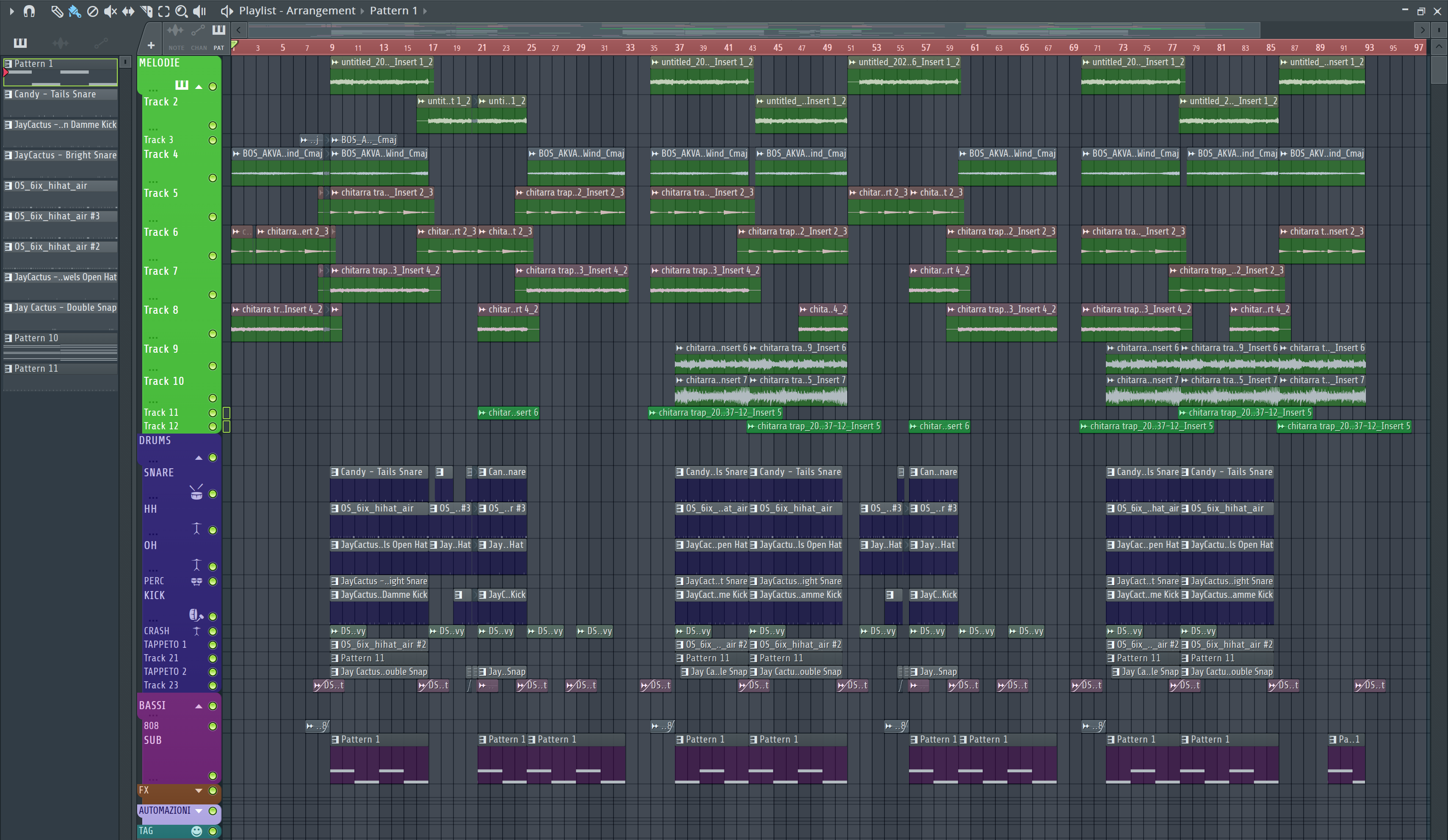Select the Draw pencil tool
1448x840 pixels.
[57, 11]
